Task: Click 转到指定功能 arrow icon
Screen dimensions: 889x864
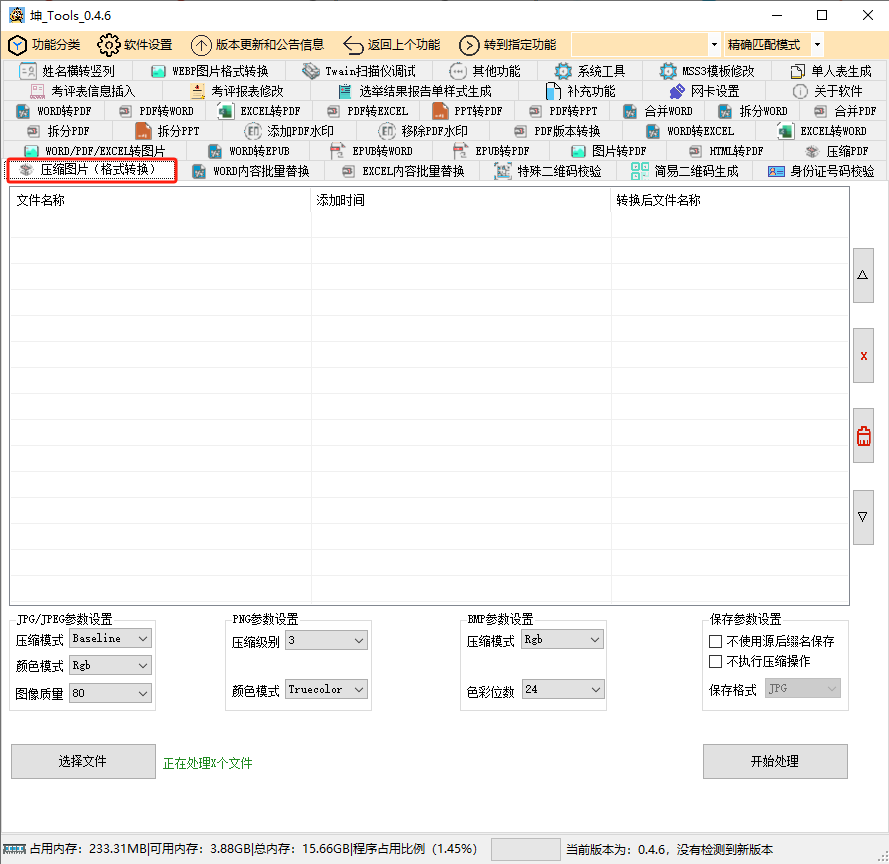Action: pos(469,45)
